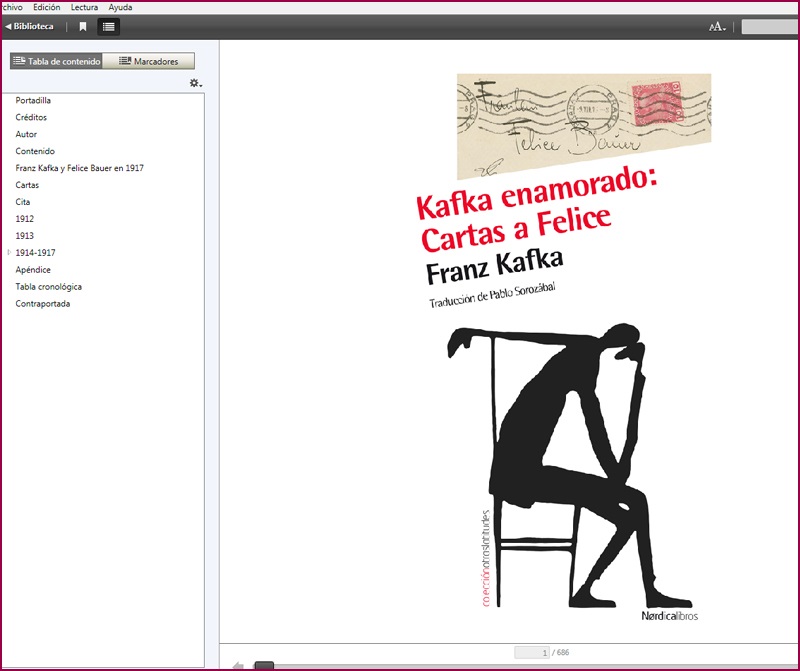Go back to Biblioteca library view

pyautogui.click(x=29, y=27)
